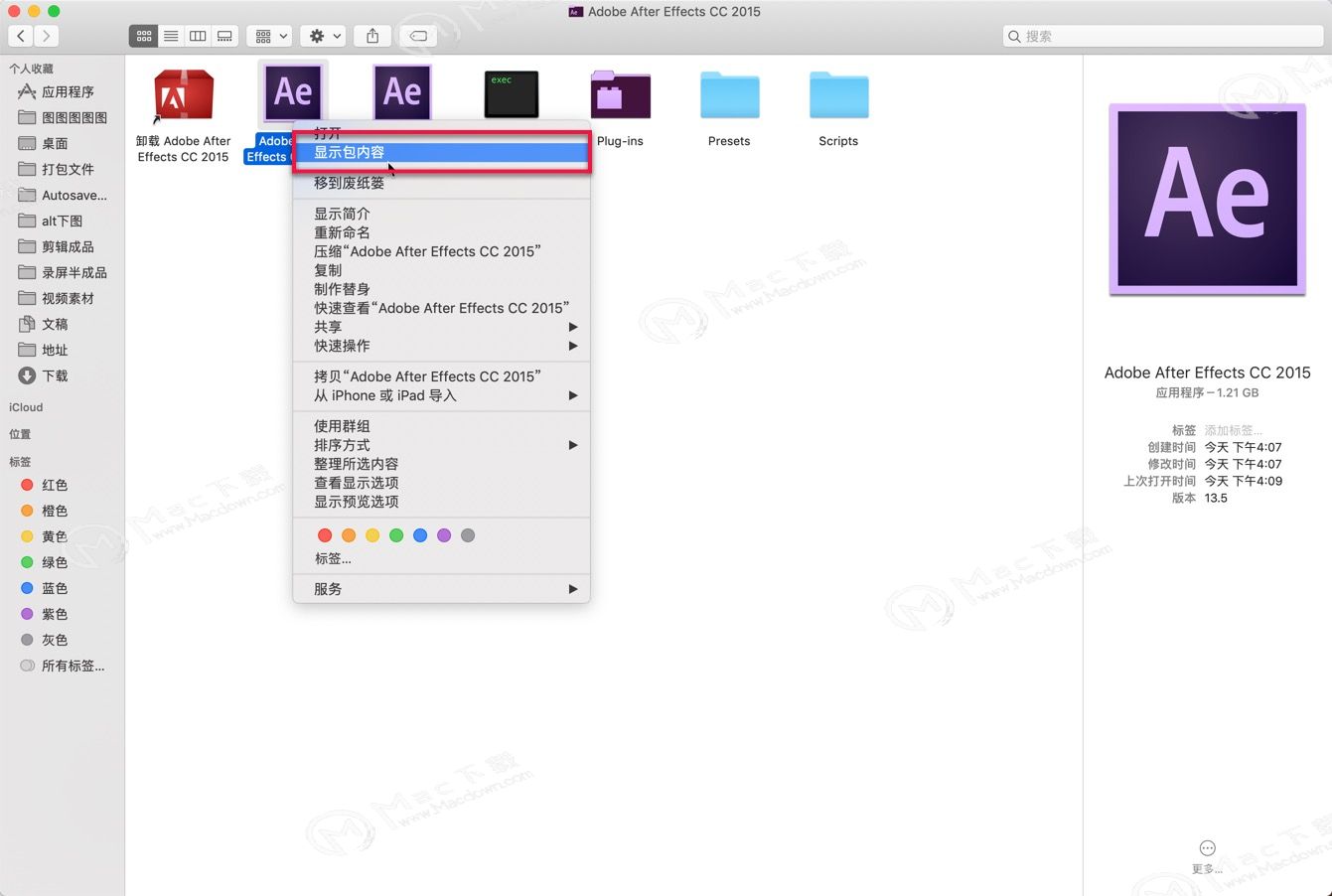Image resolution: width=1332 pixels, height=896 pixels.
Task: Choose 使用群组 in context menu
Action: (441, 426)
